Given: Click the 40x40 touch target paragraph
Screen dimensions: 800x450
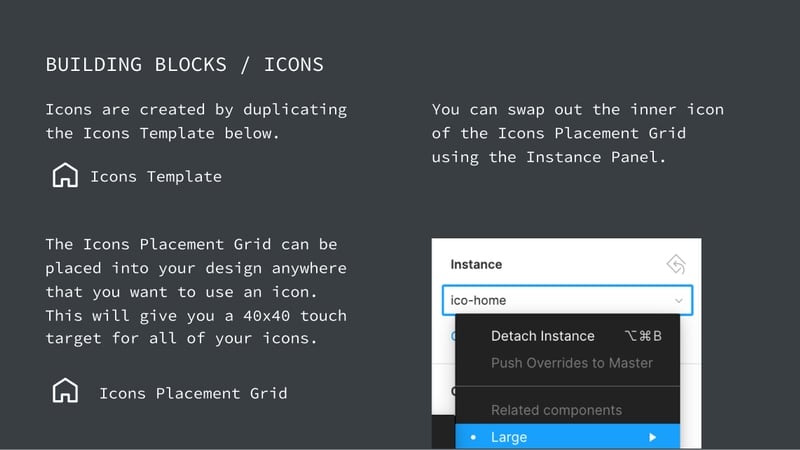Looking at the screenshot, I should (196, 291).
